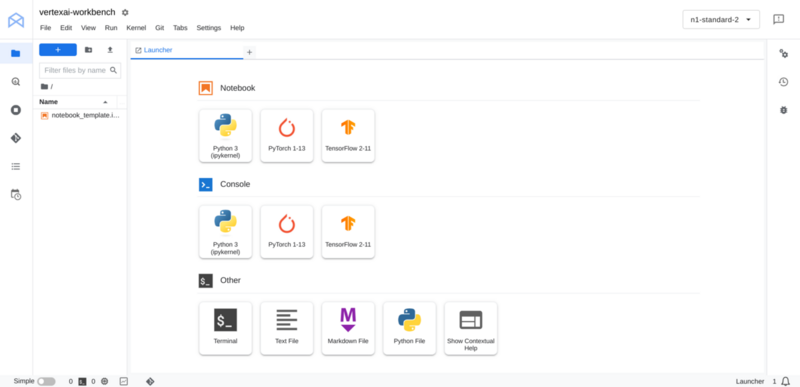
Task: Open TensorFlow 2-11 console
Action: [x=348, y=232]
